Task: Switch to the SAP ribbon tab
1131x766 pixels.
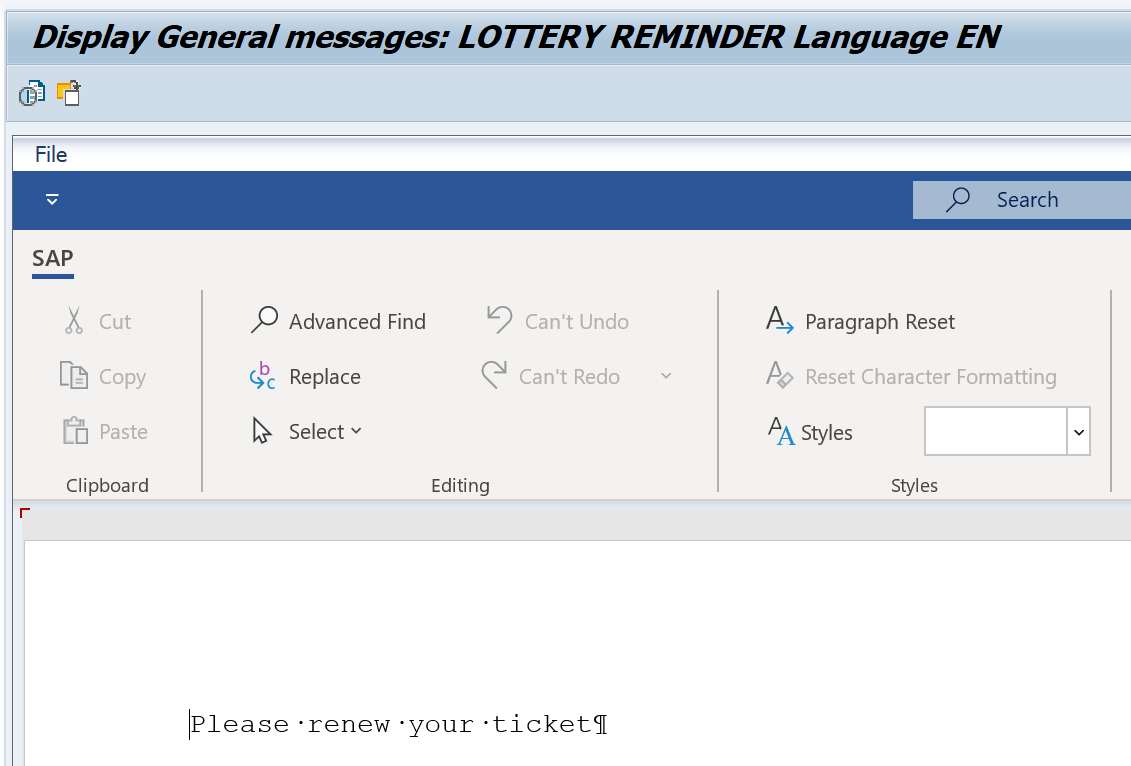Action: pos(53,258)
